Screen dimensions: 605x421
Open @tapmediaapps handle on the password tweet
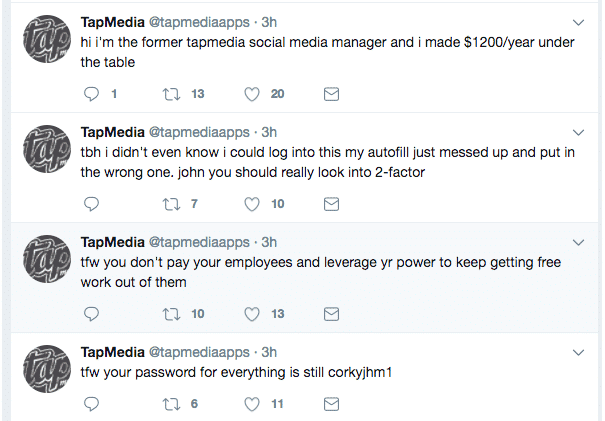[x=199, y=352]
